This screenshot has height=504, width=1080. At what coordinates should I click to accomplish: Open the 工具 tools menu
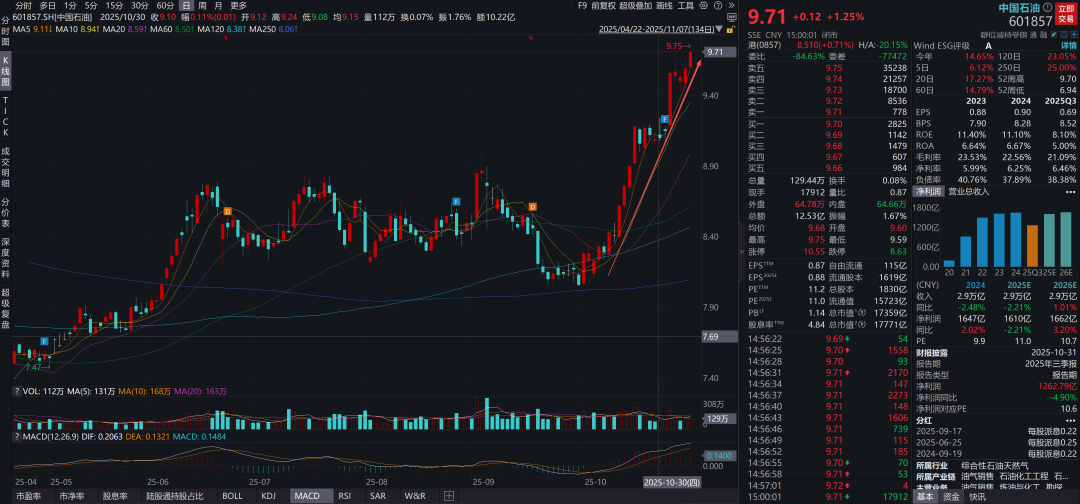(x=685, y=6)
